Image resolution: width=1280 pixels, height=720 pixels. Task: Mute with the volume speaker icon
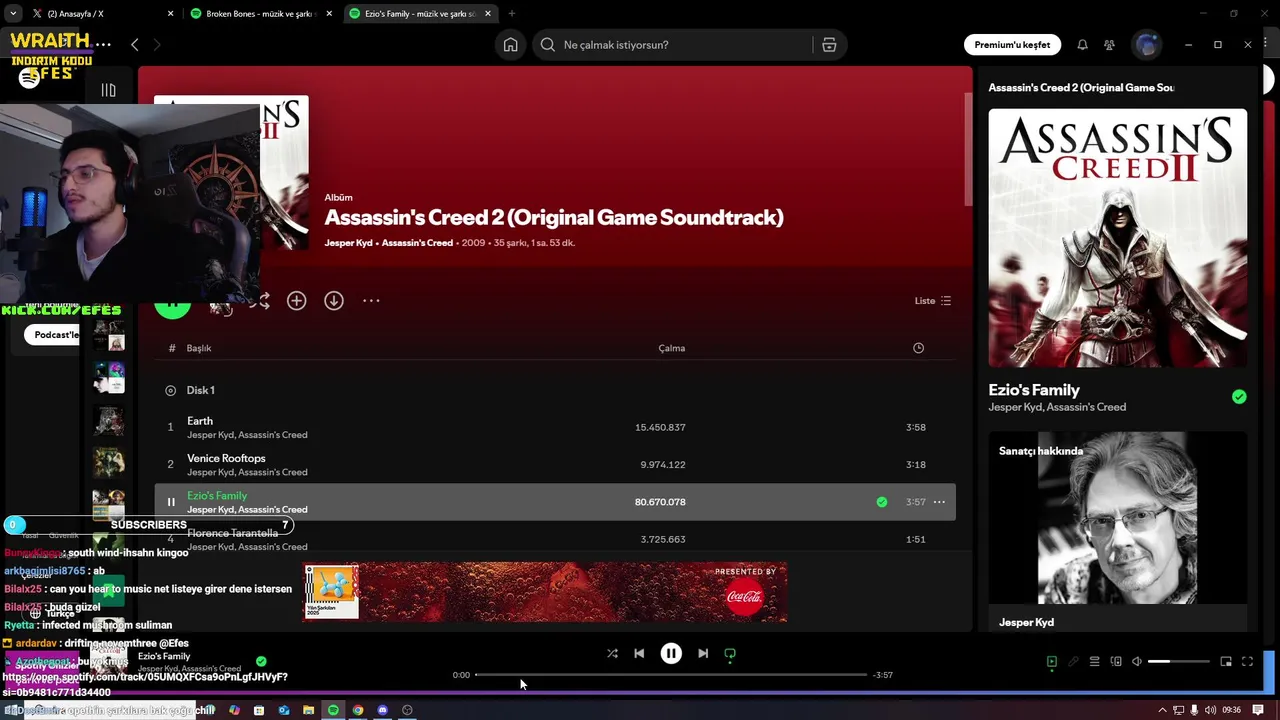pyautogui.click(x=1137, y=662)
